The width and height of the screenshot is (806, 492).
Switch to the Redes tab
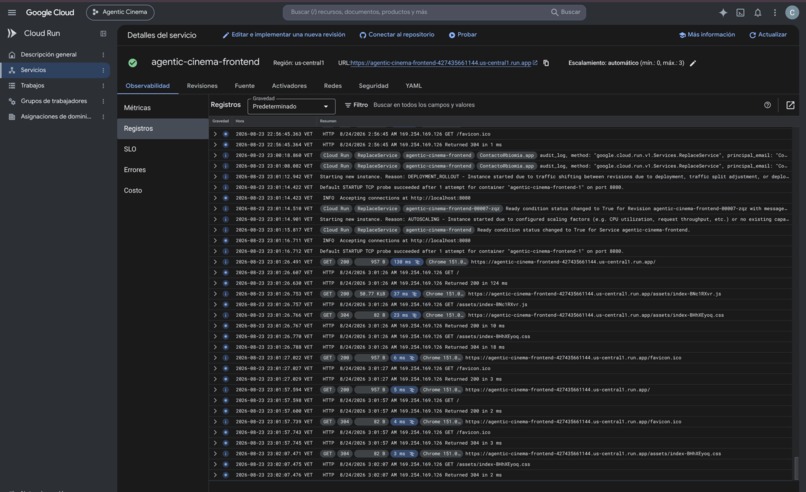pyautogui.click(x=333, y=86)
